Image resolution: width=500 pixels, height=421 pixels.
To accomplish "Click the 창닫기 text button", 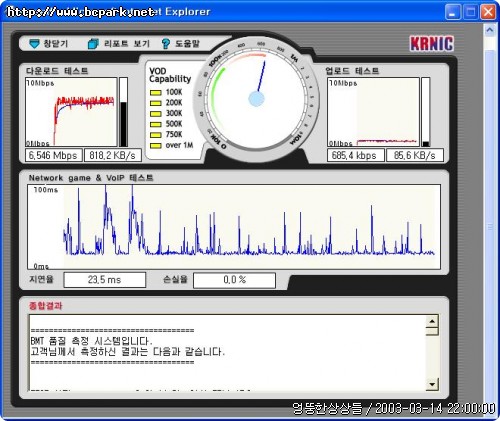I will point(56,44).
